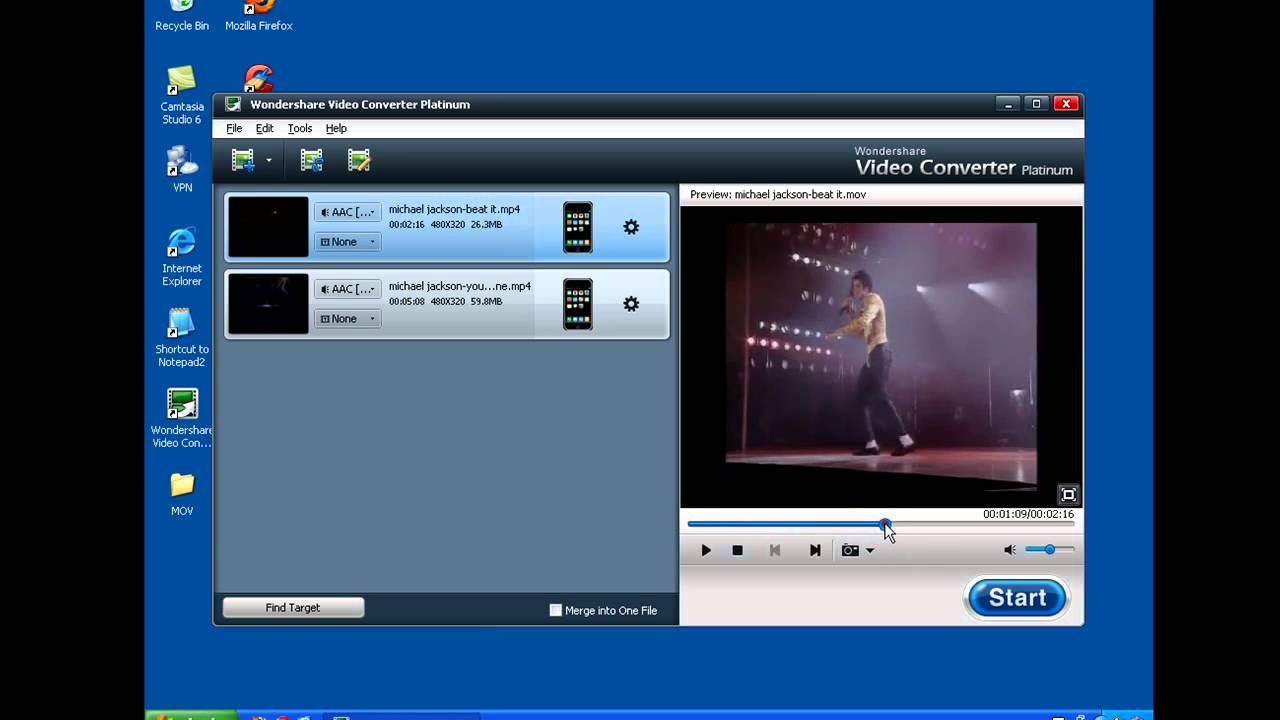Click the 00:01:09/00:02:16 playback time label
The height and width of the screenshot is (720, 1280).
[1028, 514]
